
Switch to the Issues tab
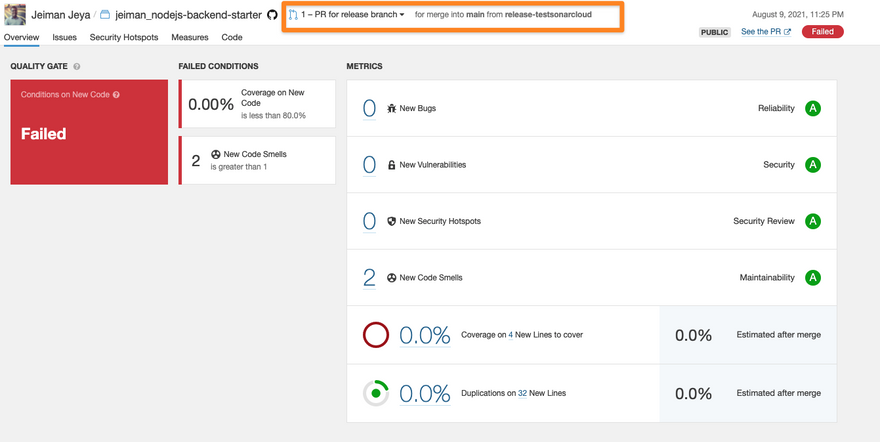click(64, 37)
